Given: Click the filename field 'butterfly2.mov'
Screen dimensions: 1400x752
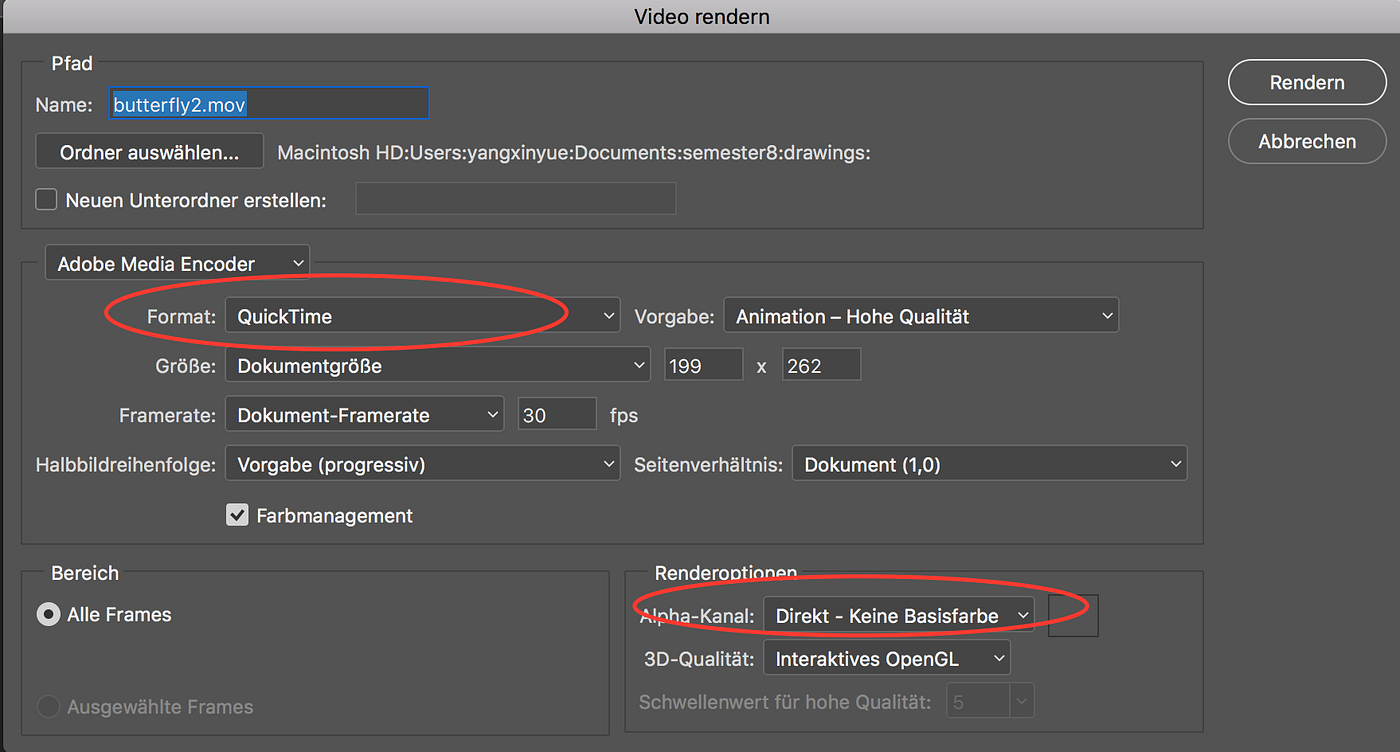Looking at the screenshot, I should coord(268,103).
